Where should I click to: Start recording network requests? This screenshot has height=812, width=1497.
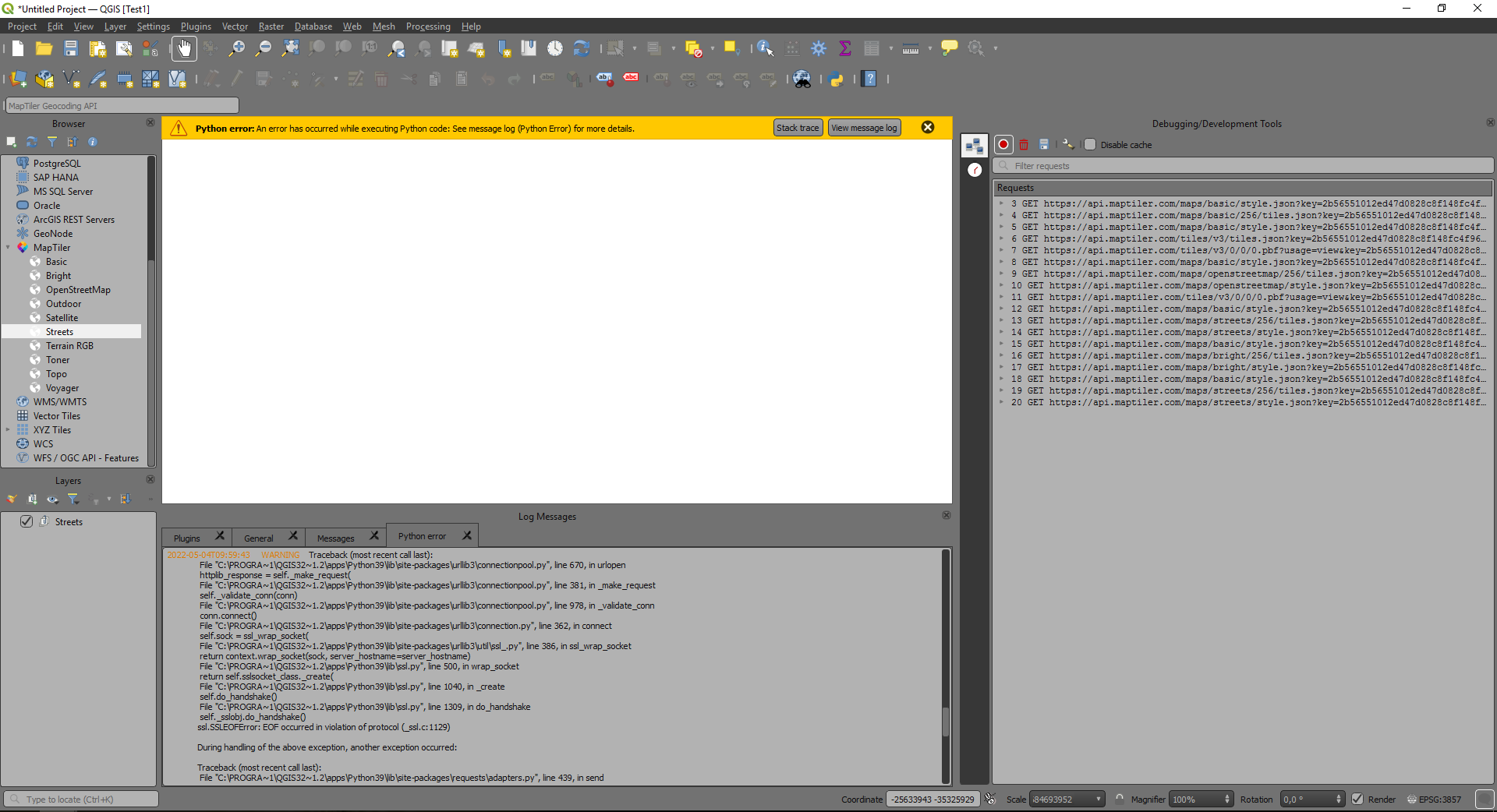pos(1003,144)
